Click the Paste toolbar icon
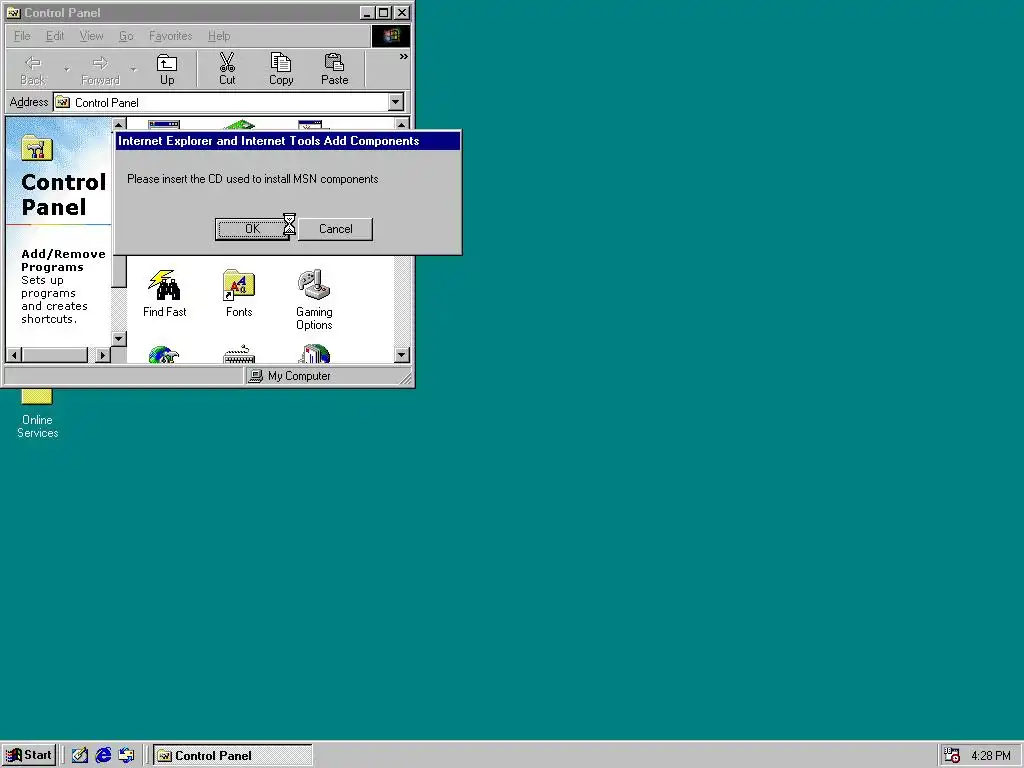The width and height of the screenshot is (1024, 768). click(334, 69)
